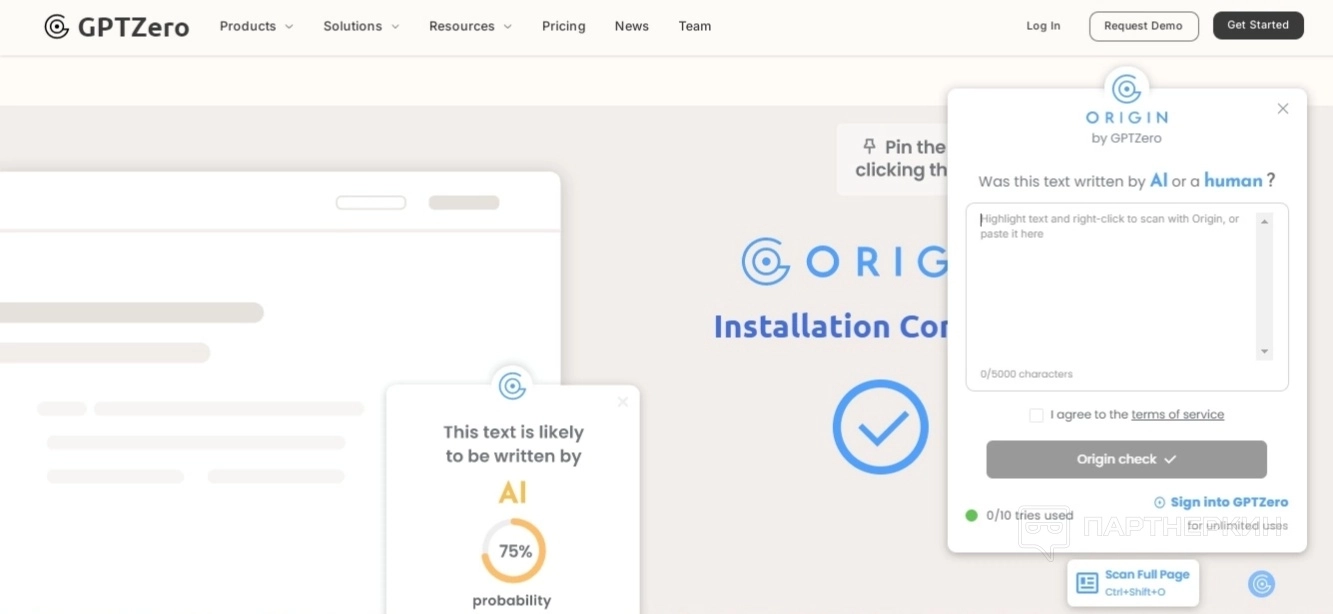Click the Get Started button
Viewport: 1333px width, 614px height.
click(1258, 25)
